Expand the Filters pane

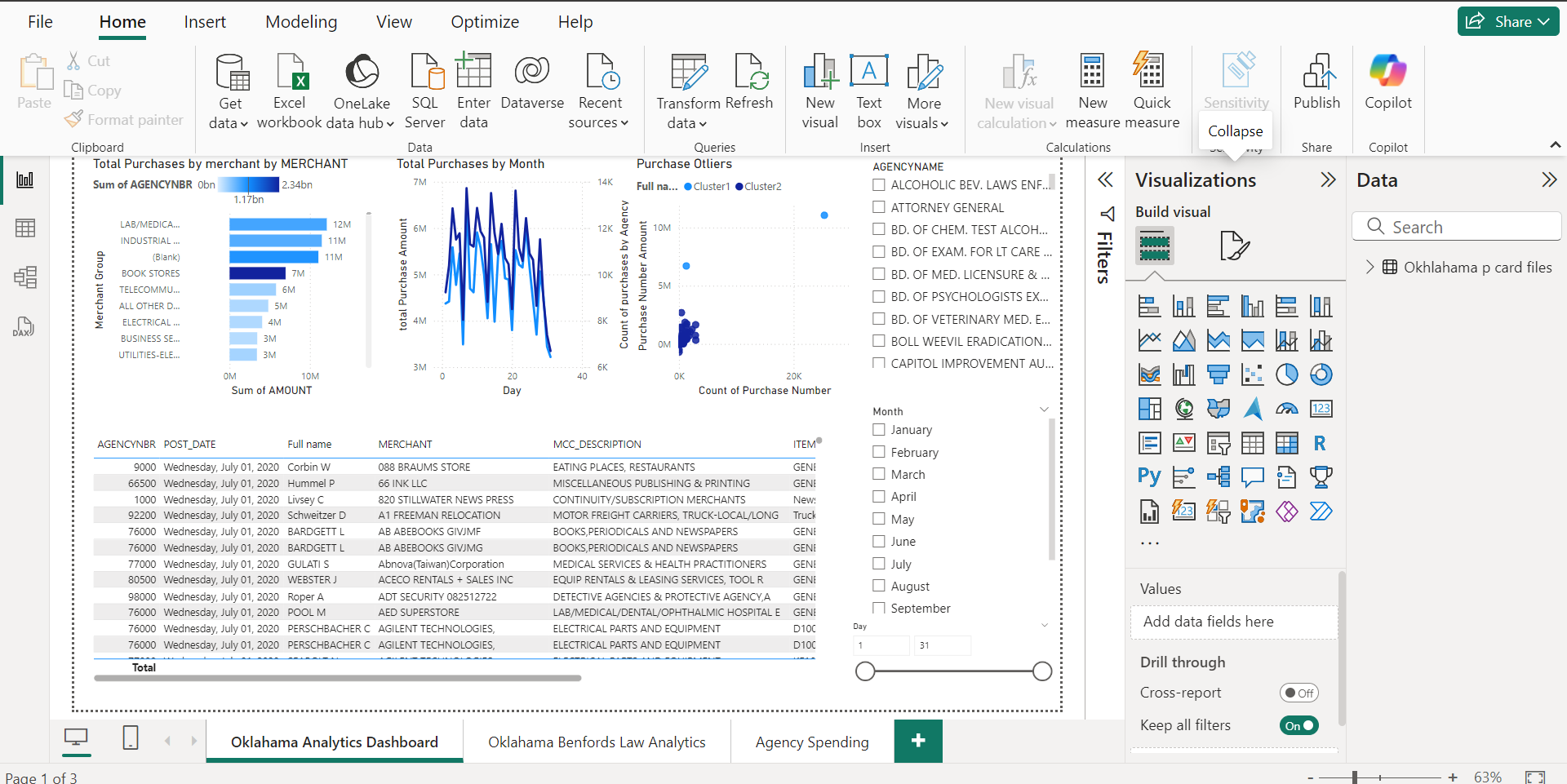pyautogui.click(x=1105, y=179)
